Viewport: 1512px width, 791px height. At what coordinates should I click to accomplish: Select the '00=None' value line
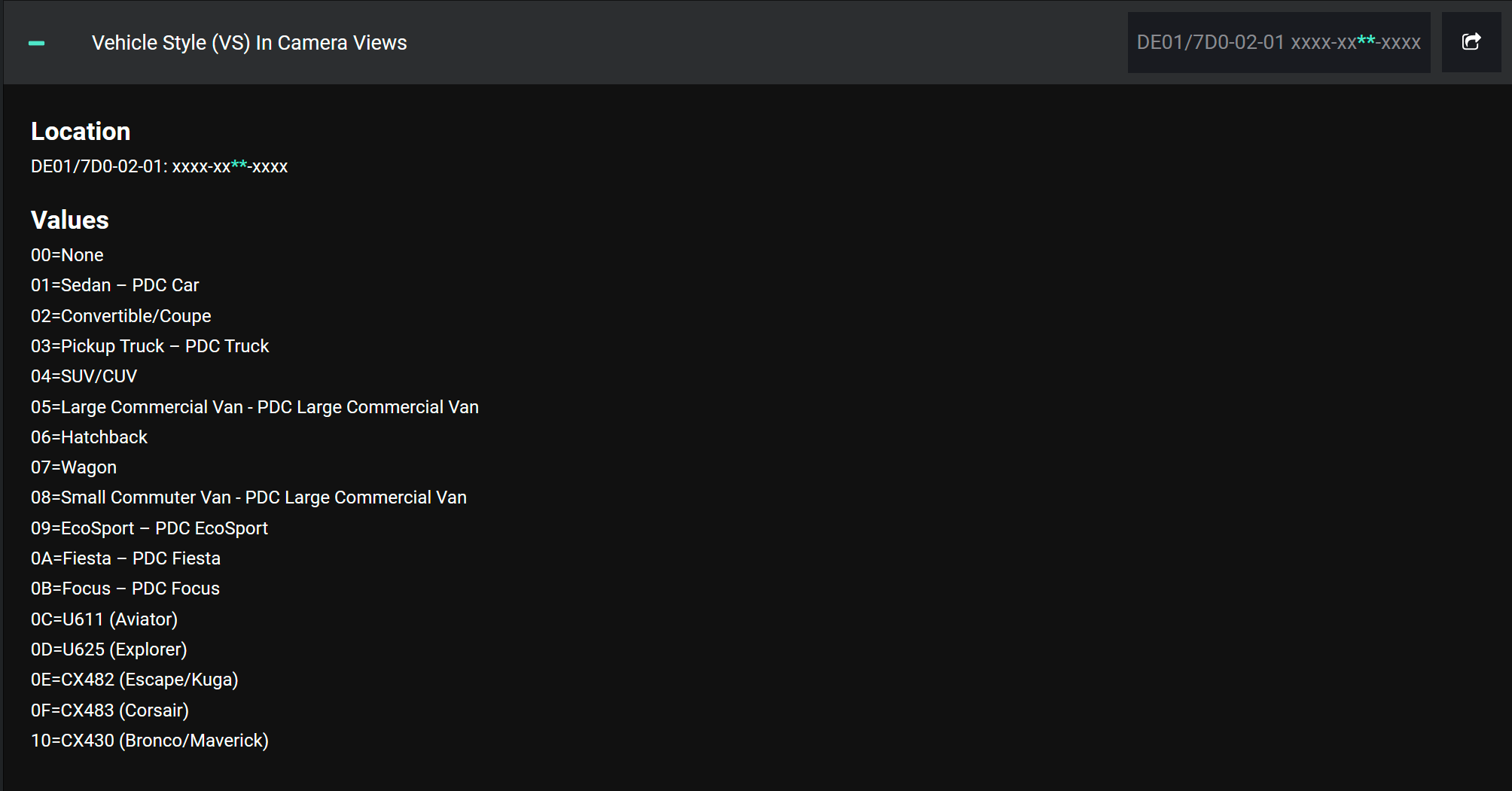coord(67,255)
